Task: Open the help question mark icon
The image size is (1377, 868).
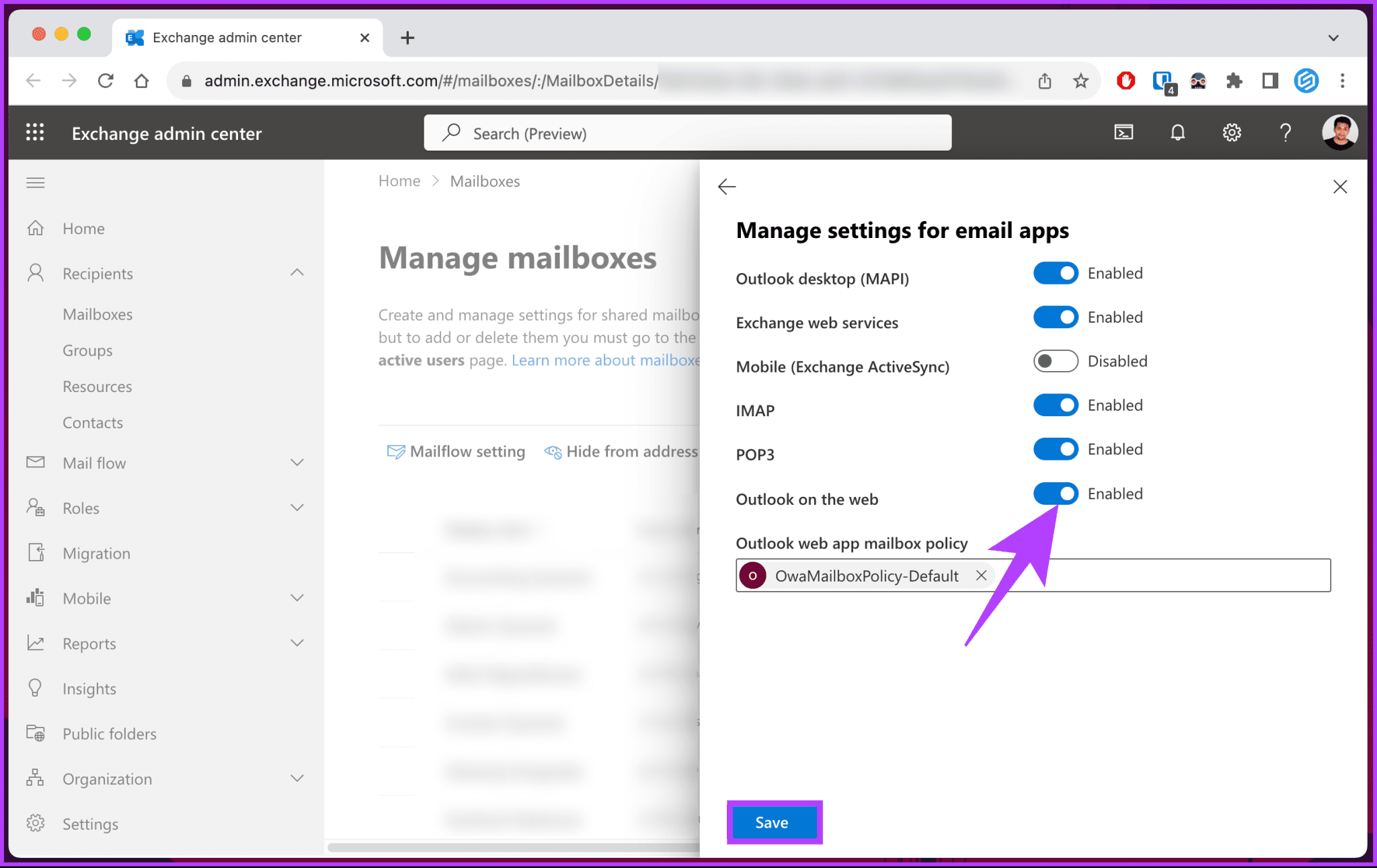Action: (x=1285, y=132)
